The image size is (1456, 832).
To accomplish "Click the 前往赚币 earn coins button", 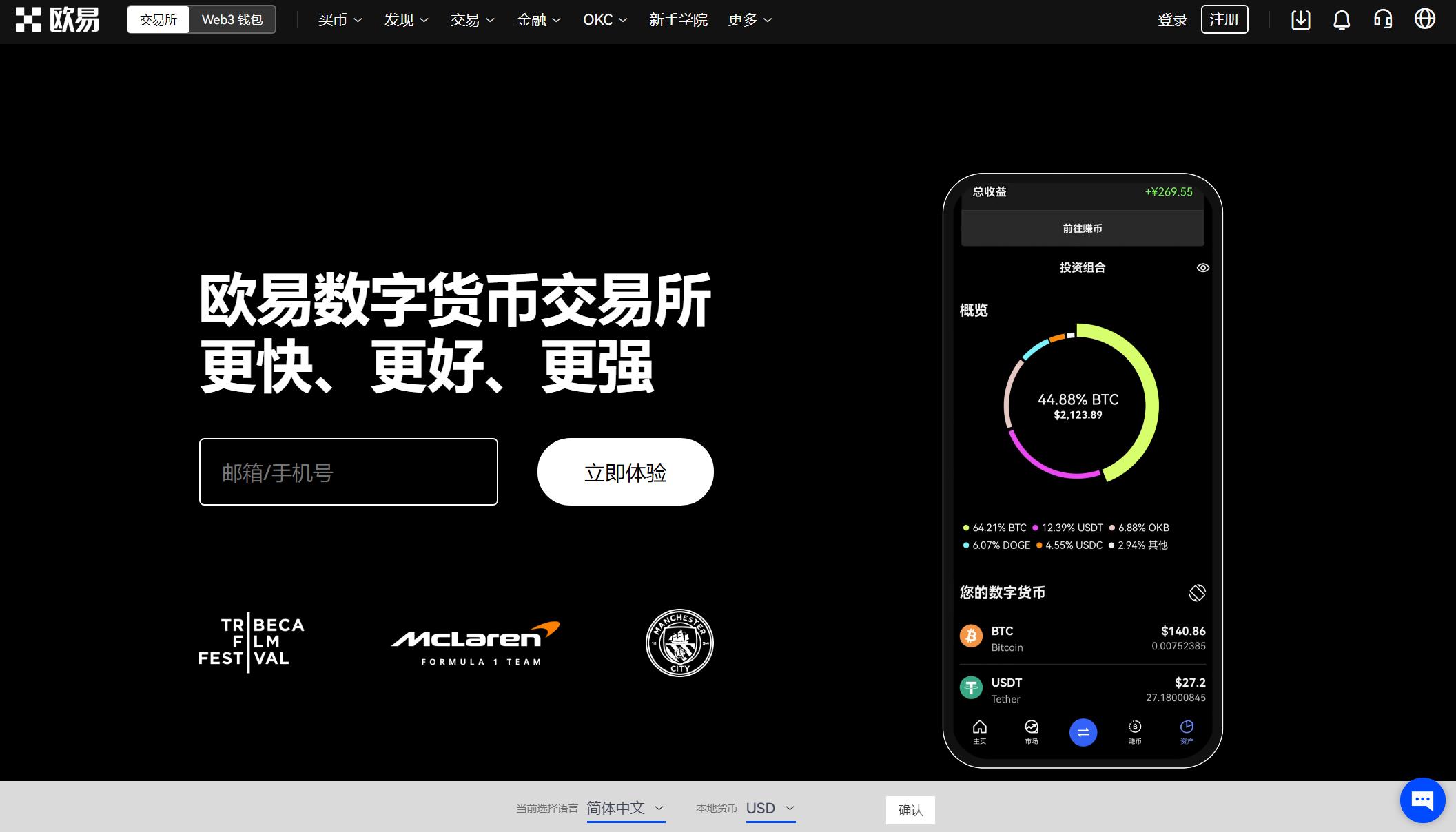I will [x=1082, y=228].
